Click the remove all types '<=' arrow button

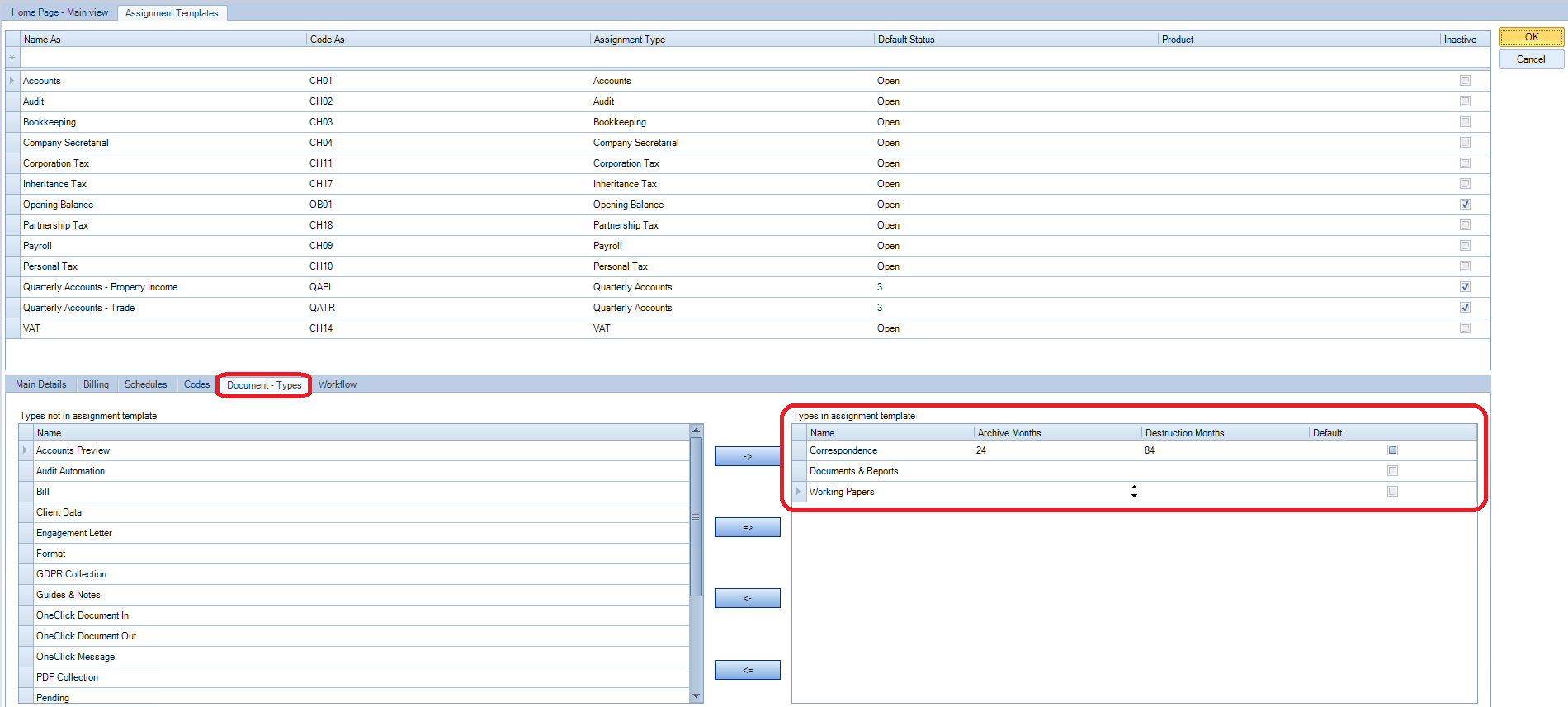click(747, 670)
